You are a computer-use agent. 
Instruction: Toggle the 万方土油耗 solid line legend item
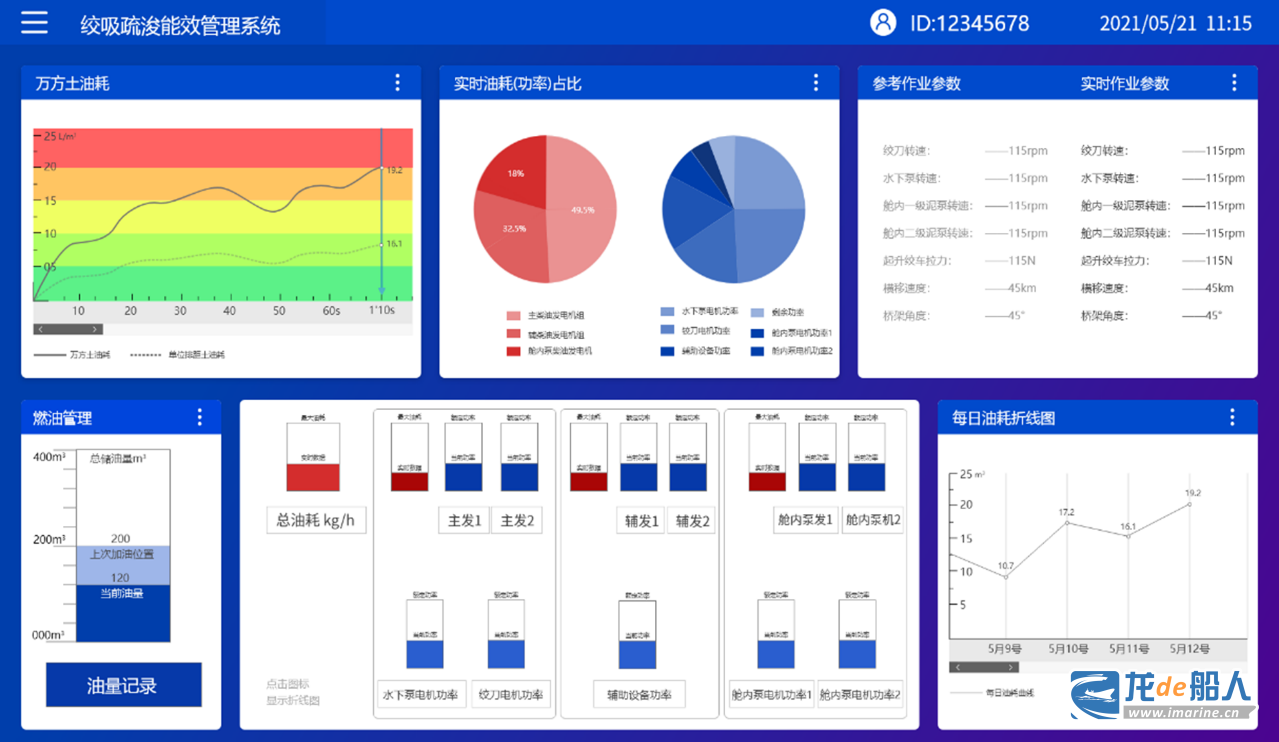73,355
